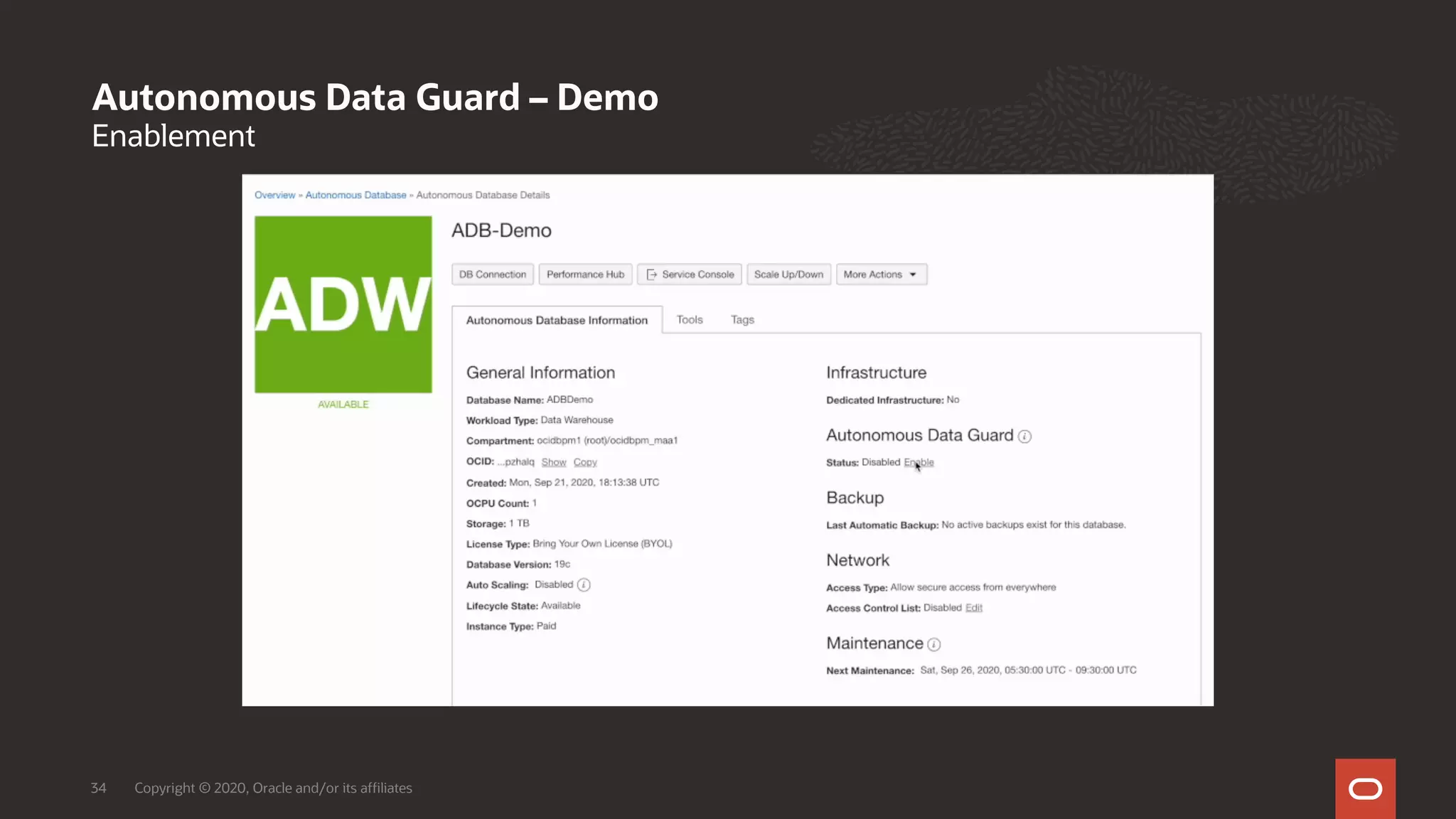Click the License Type BYOL value
Viewport: 1456px width, 819px height.
coord(602,544)
